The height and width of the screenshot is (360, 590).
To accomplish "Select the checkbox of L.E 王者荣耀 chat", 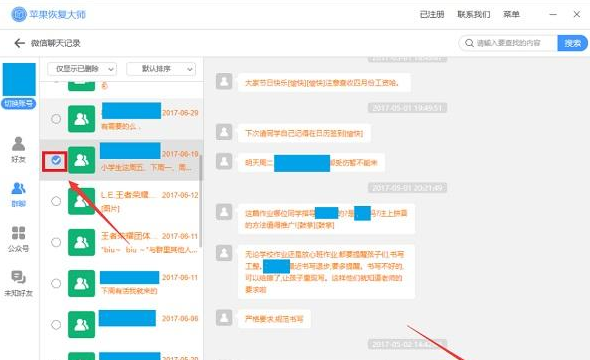I will tap(56, 201).
